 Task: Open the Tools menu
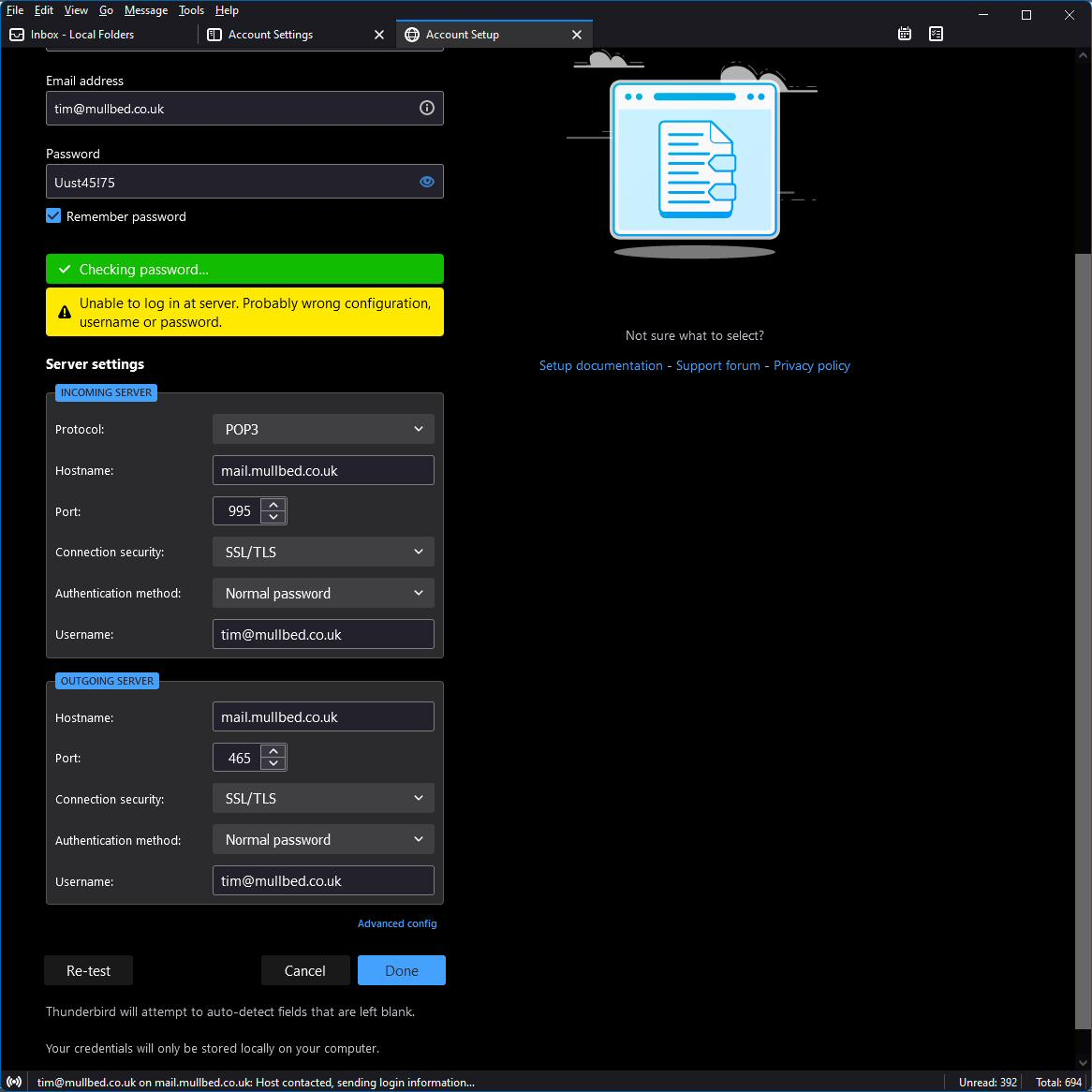pos(191,10)
